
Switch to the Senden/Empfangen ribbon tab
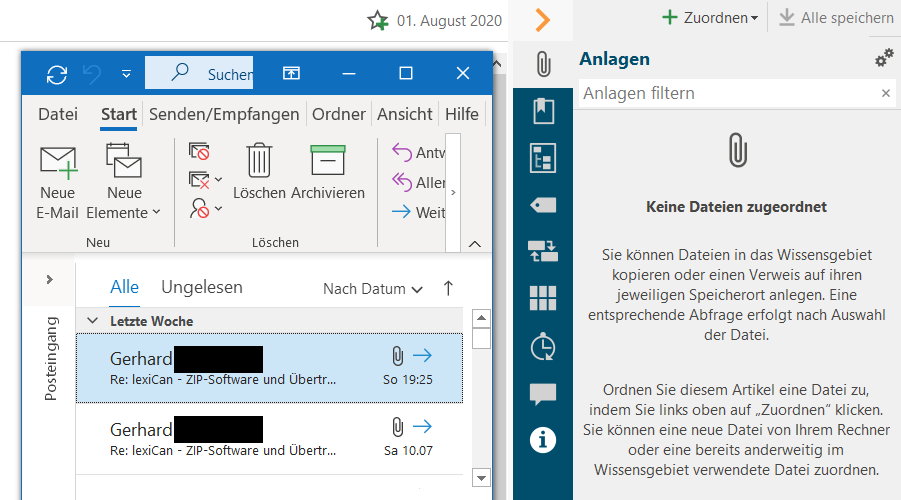tap(224, 114)
